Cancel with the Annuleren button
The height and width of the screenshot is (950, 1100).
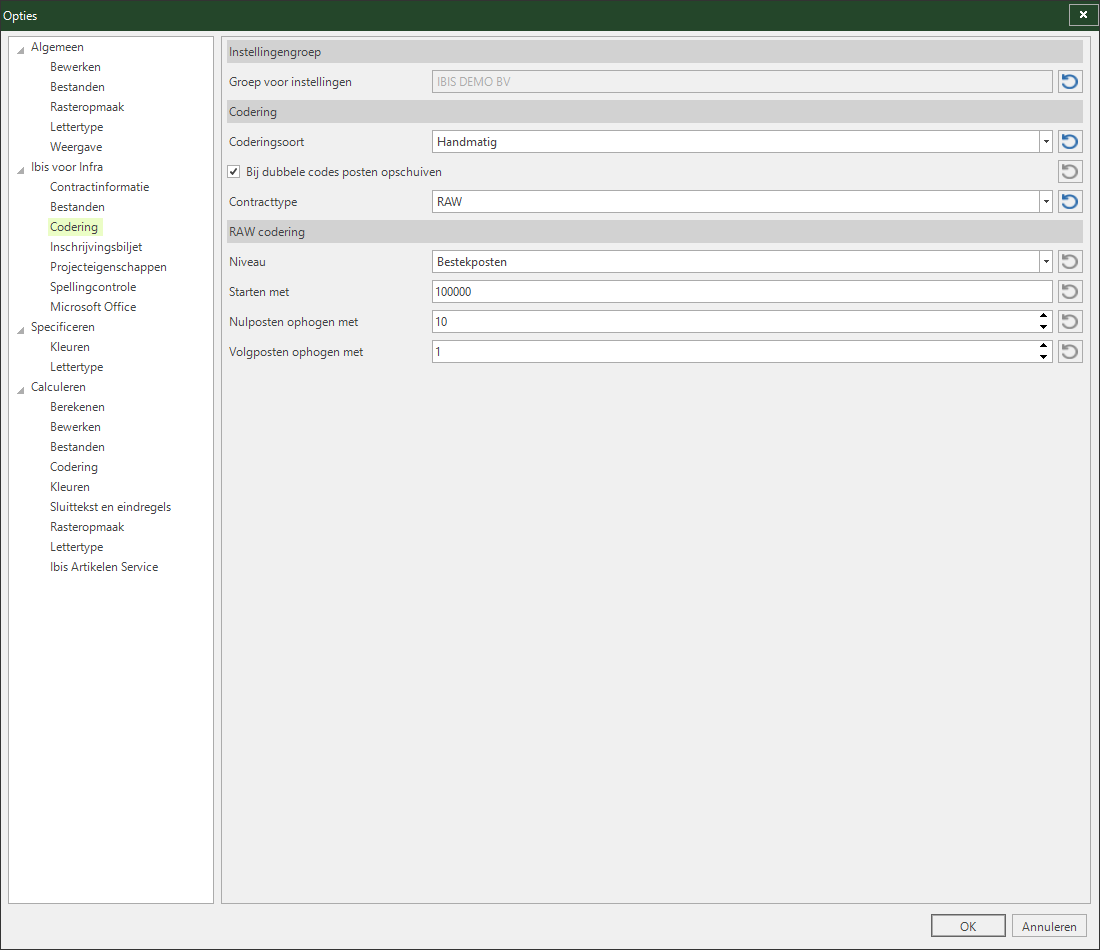[1049, 926]
